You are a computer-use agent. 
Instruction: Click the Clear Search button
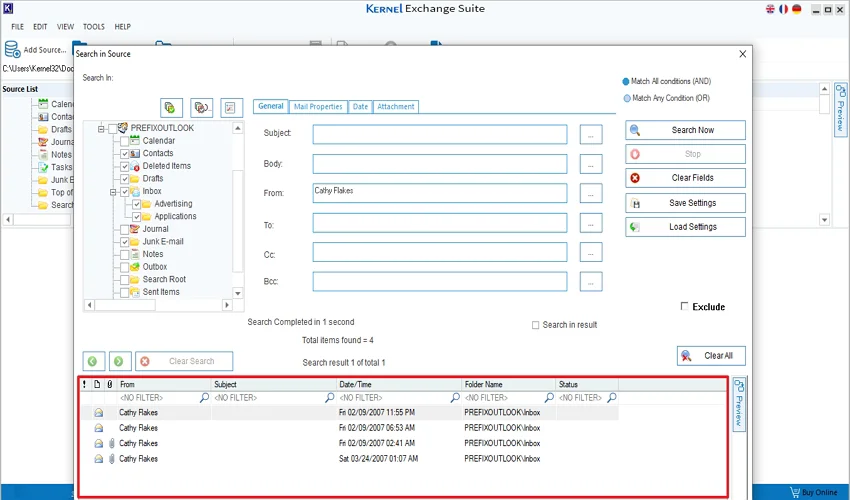(x=184, y=361)
